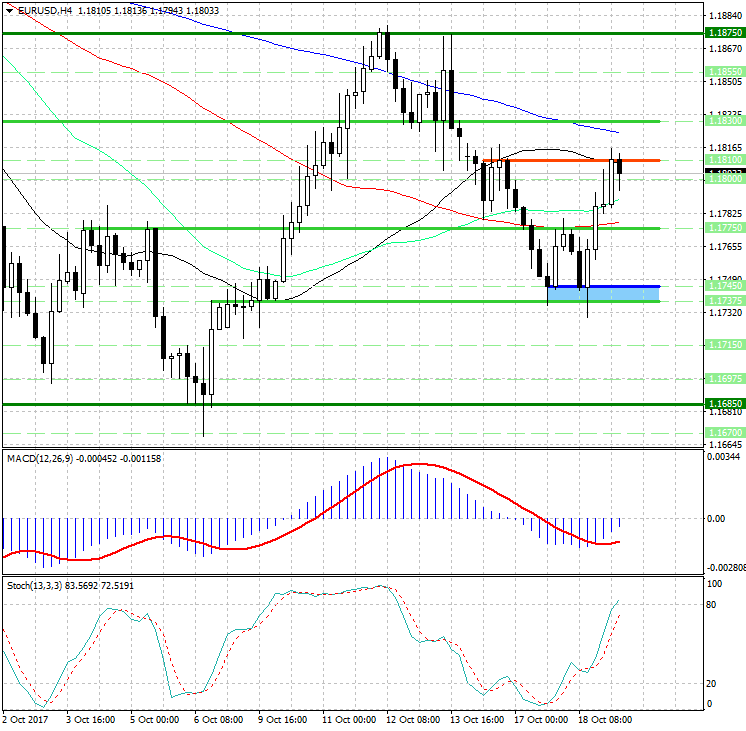The height and width of the screenshot is (731, 746).
Task: Select the 1.17750 price level label
Action: click(725, 228)
